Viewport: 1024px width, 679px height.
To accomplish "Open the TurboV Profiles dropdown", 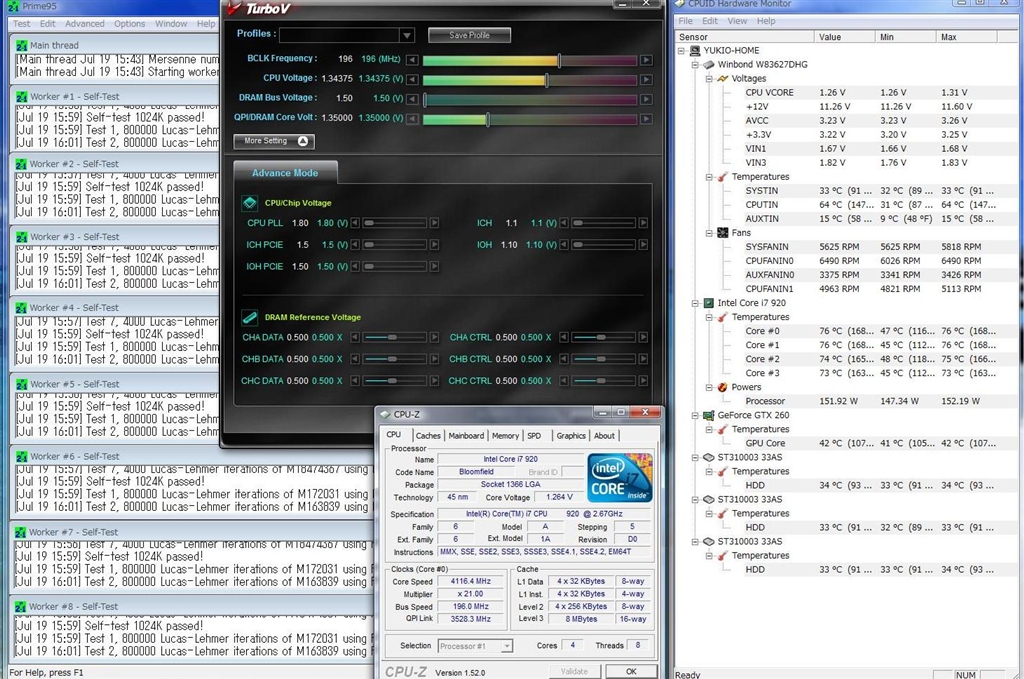I will click(406, 35).
